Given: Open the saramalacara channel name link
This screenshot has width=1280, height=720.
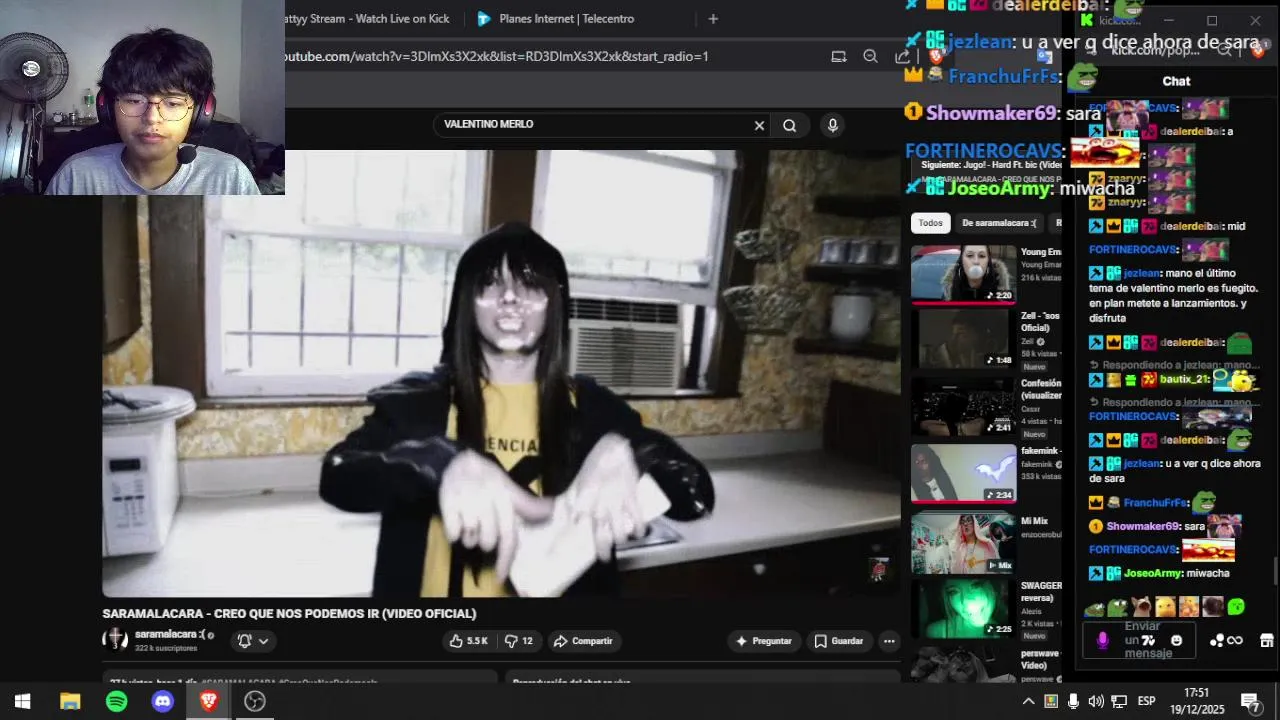Looking at the screenshot, I should pos(169,634).
